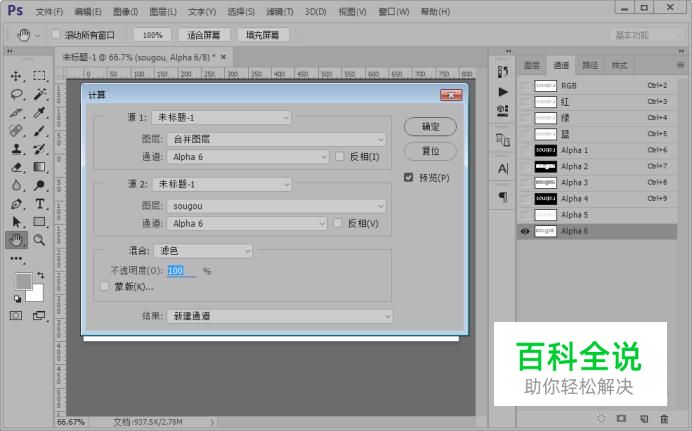Switch to the Layers panel tab
The image size is (692, 431).
532,66
